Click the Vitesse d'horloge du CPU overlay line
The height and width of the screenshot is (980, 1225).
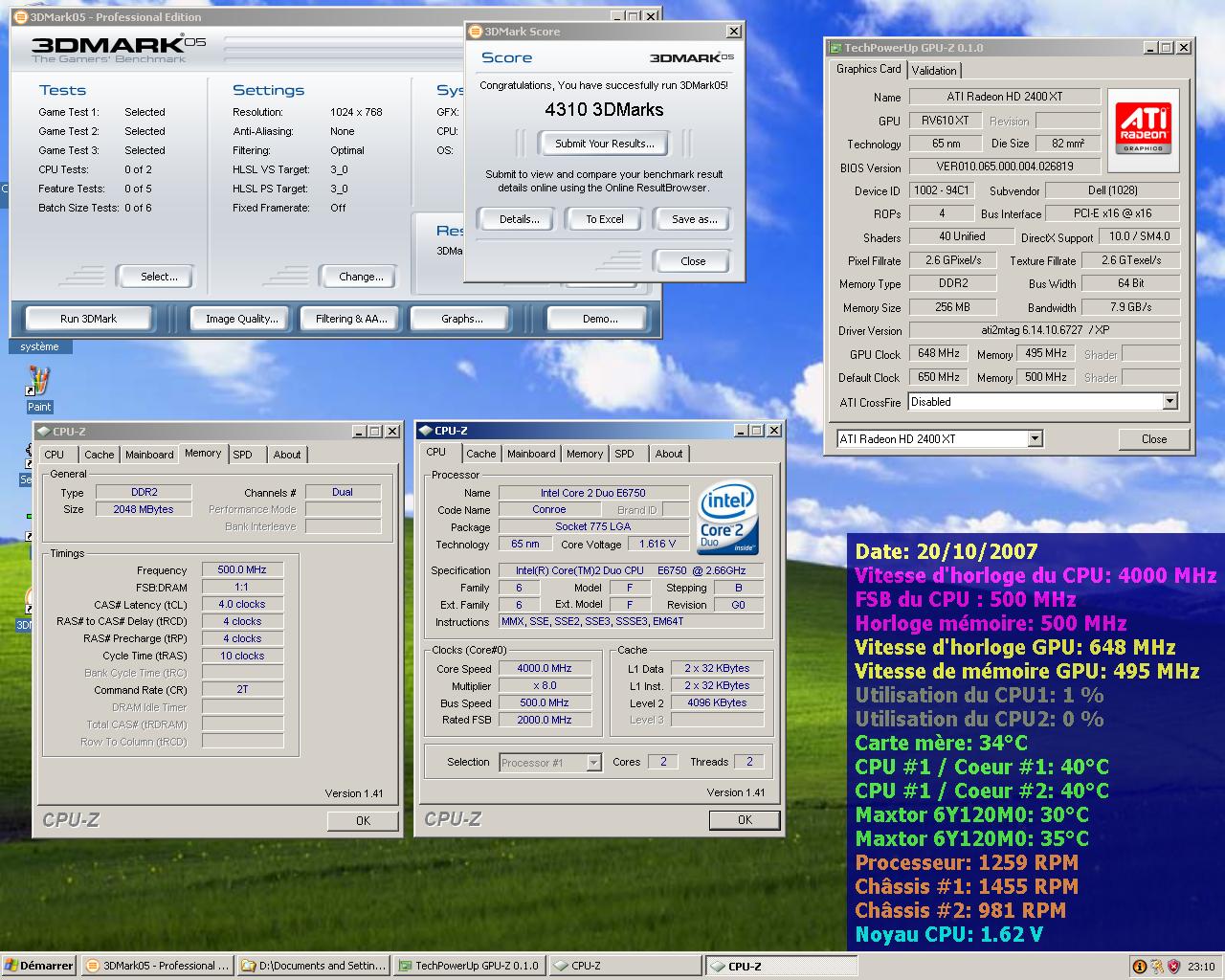click(1036, 575)
